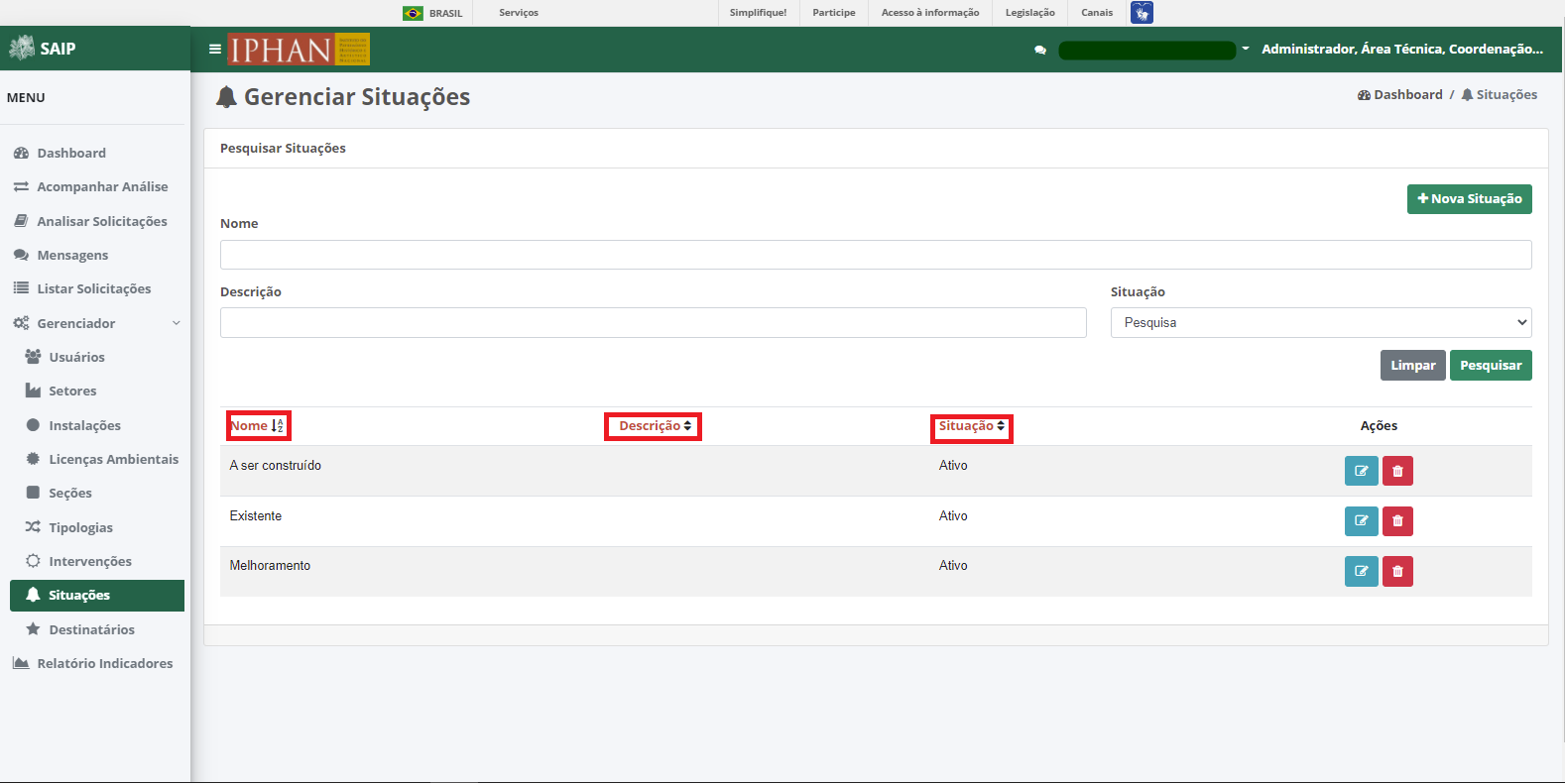This screenshot has width=1565, height=784.
Task: Delete the Melhoramento row with trash icon
Action: (x=1397, y=571)
